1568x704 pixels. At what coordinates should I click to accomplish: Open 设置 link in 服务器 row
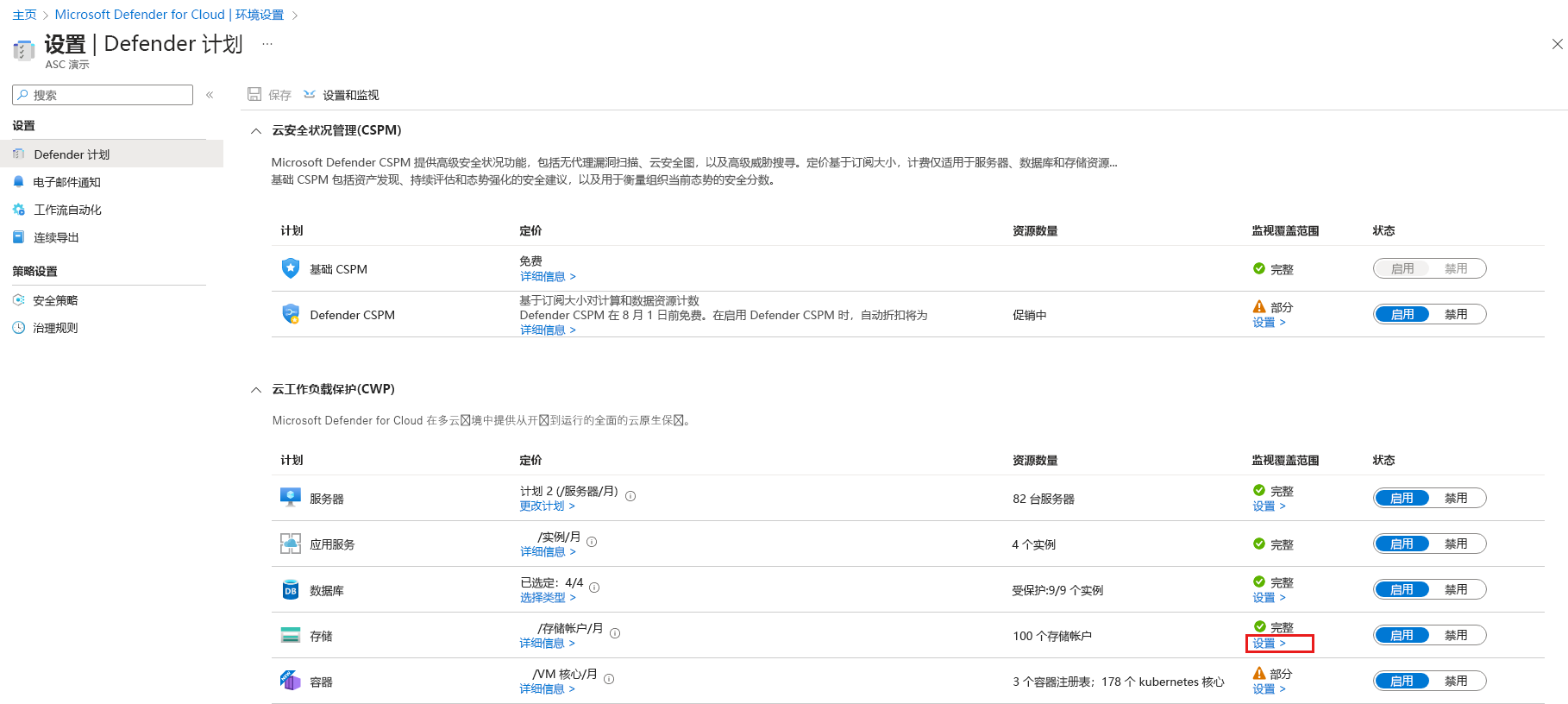point(1269,506)
